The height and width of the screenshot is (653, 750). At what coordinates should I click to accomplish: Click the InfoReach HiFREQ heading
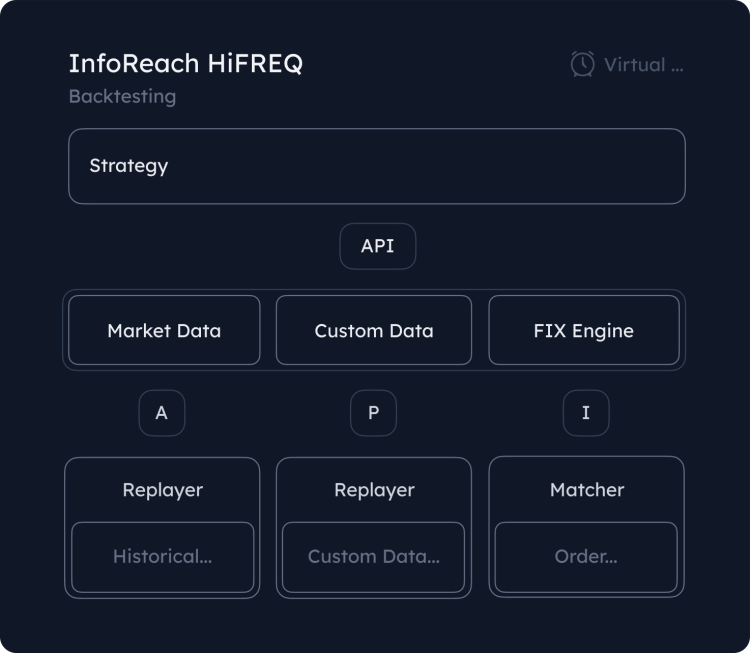[x=186, y=64]
